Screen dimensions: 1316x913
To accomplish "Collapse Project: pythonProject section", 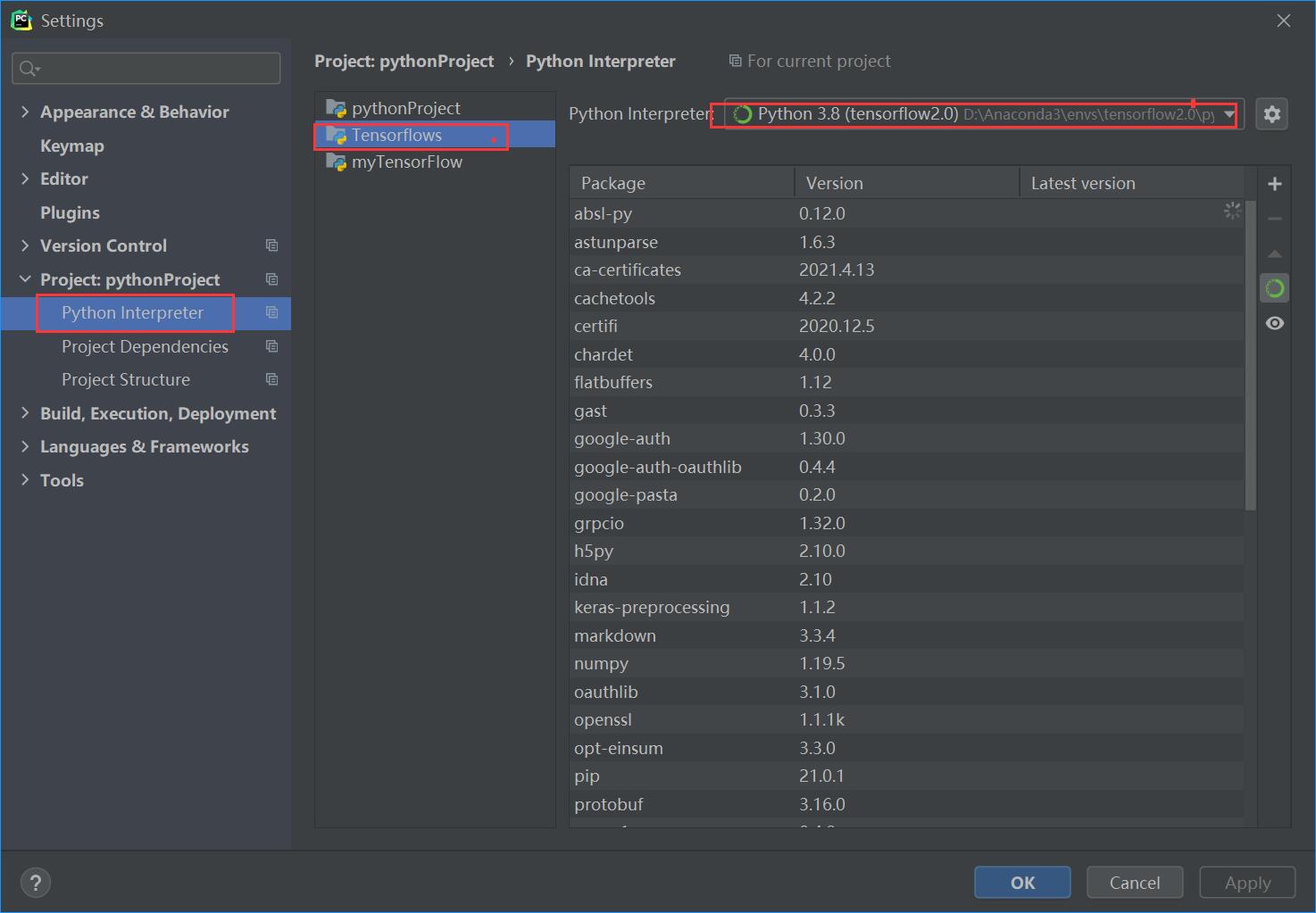I will click(25, 279).
